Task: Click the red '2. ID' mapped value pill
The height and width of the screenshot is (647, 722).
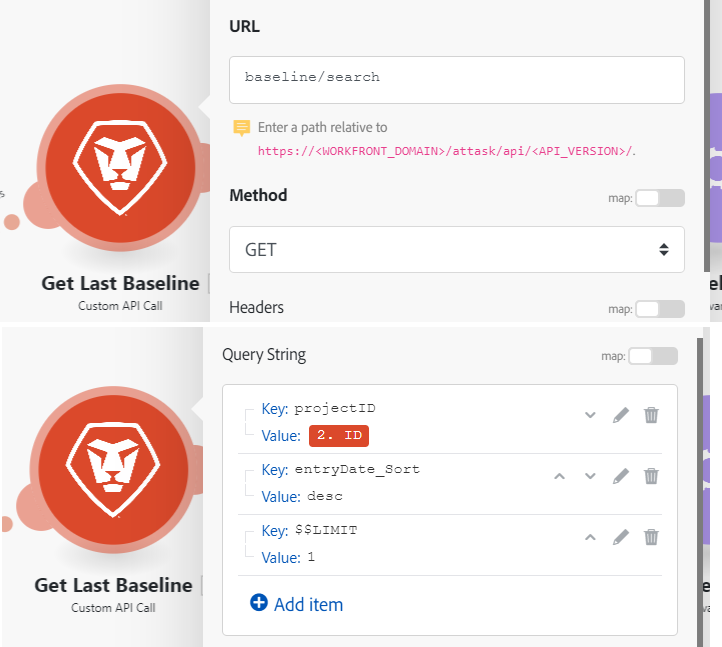Action: tap(339, 436)
